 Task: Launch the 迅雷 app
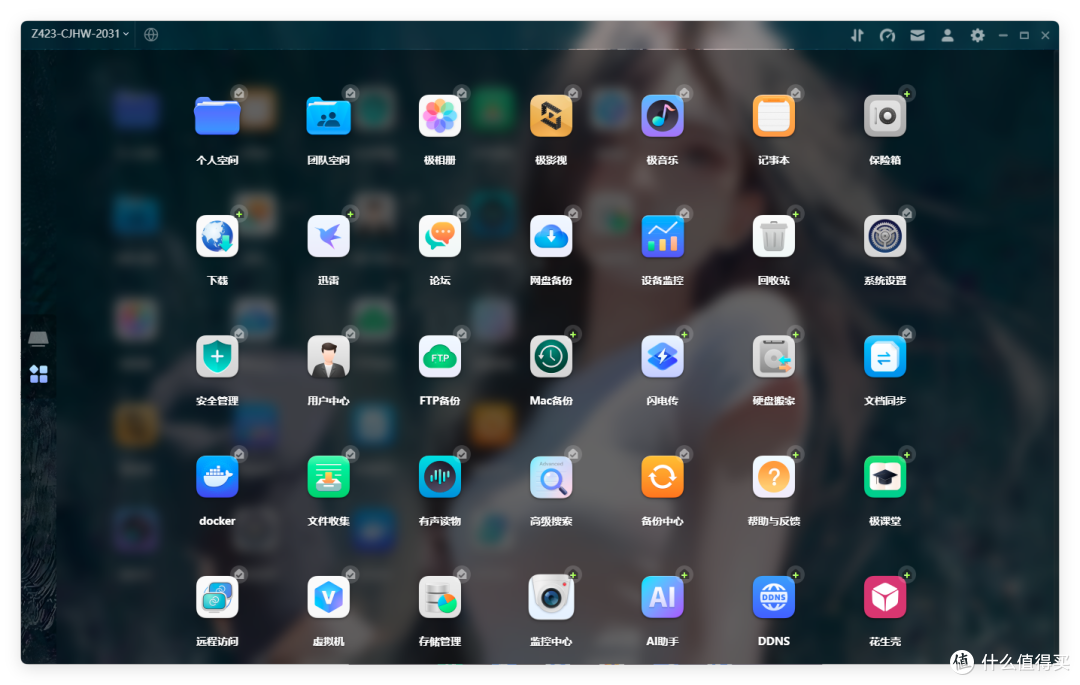pos(329,236)
